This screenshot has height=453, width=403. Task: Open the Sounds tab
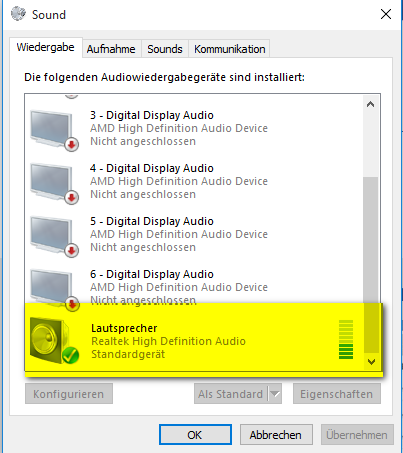[x=165, y=49]
